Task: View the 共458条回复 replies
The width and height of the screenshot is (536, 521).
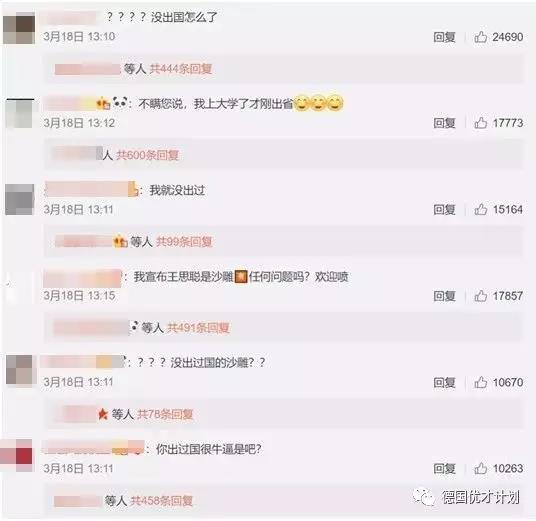Action: [162, 501]
